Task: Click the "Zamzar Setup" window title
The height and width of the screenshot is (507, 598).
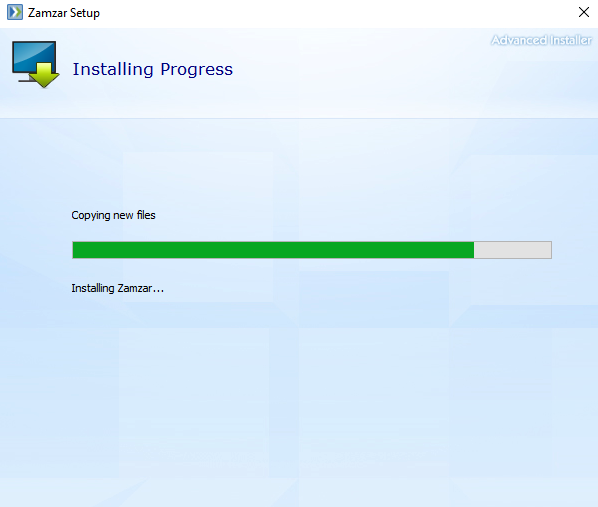Action: (x=64, y=13)
